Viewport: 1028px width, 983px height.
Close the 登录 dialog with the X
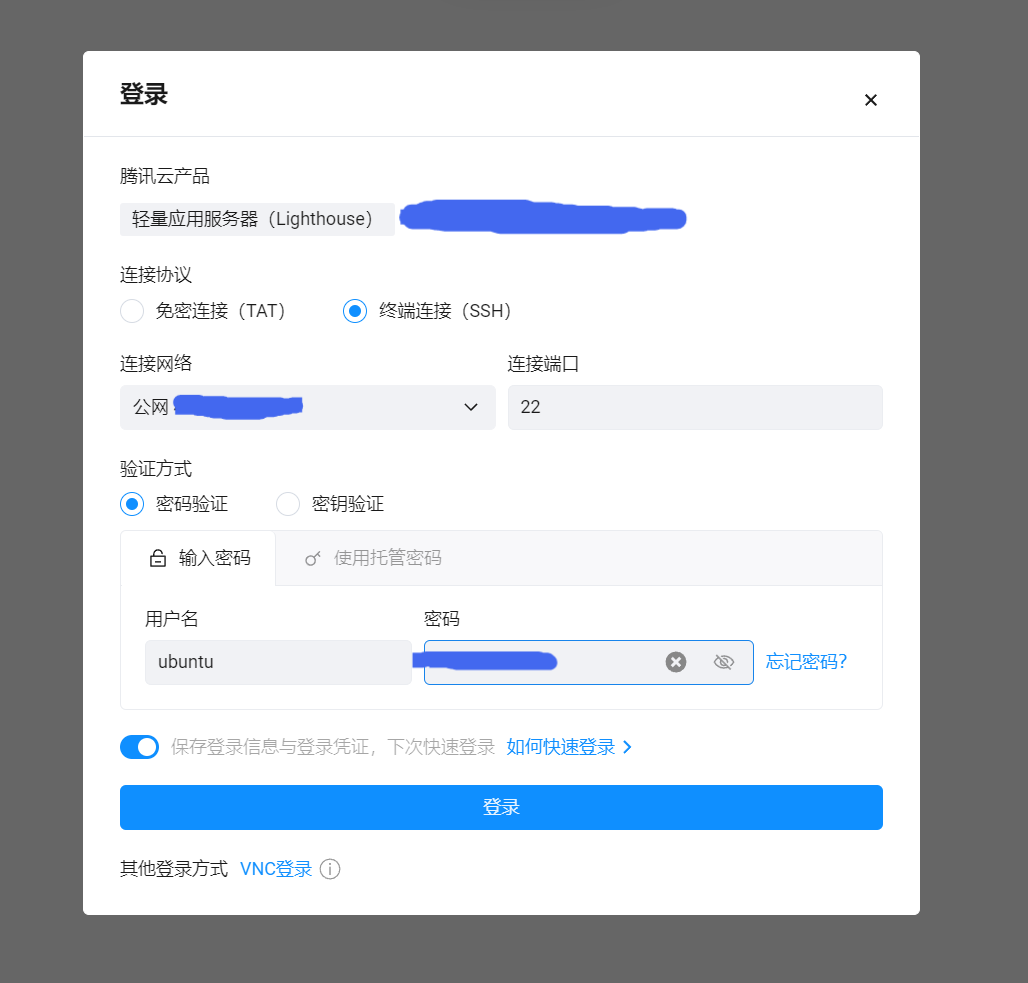tap(870, 100)
